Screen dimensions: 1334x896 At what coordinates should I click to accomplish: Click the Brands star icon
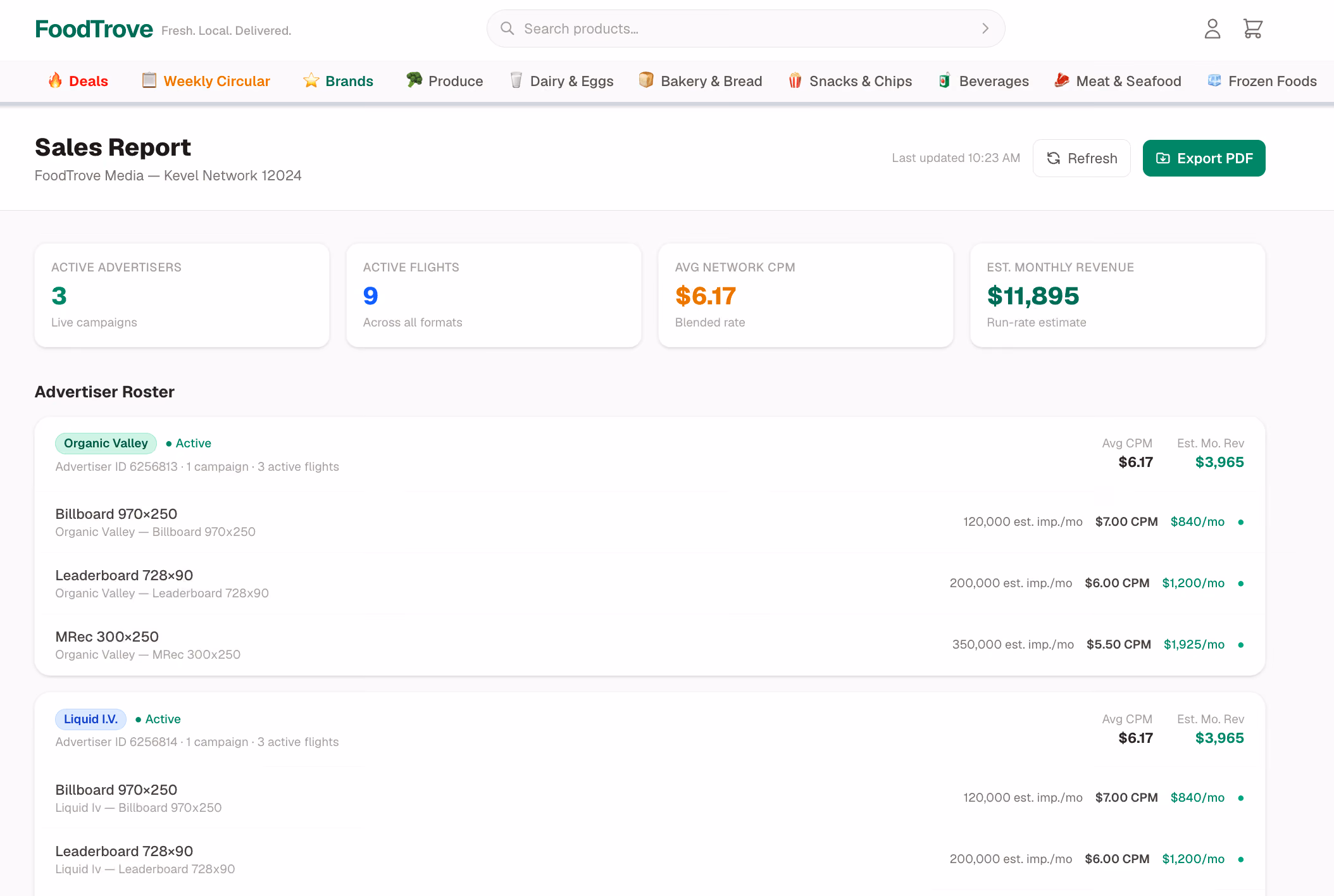(x=311, y=80)
